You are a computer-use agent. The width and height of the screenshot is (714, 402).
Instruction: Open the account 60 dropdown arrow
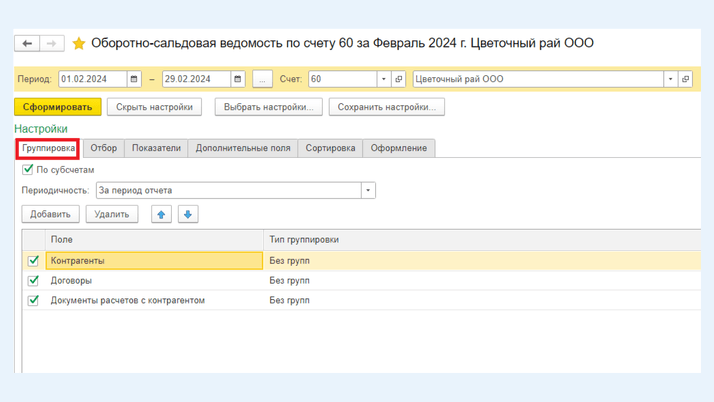click(x=384, y=79)
